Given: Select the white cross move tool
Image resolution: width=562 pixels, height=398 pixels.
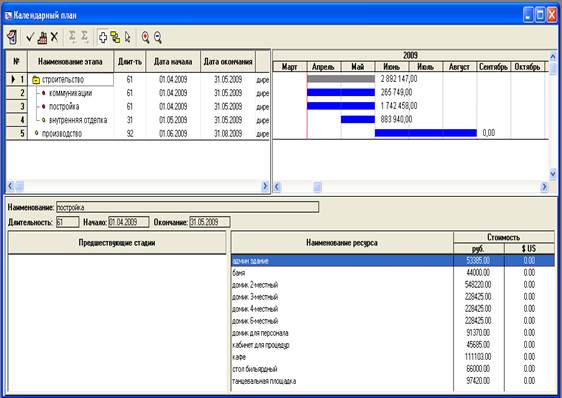Looking at the screenshot, I should point(103,37).
